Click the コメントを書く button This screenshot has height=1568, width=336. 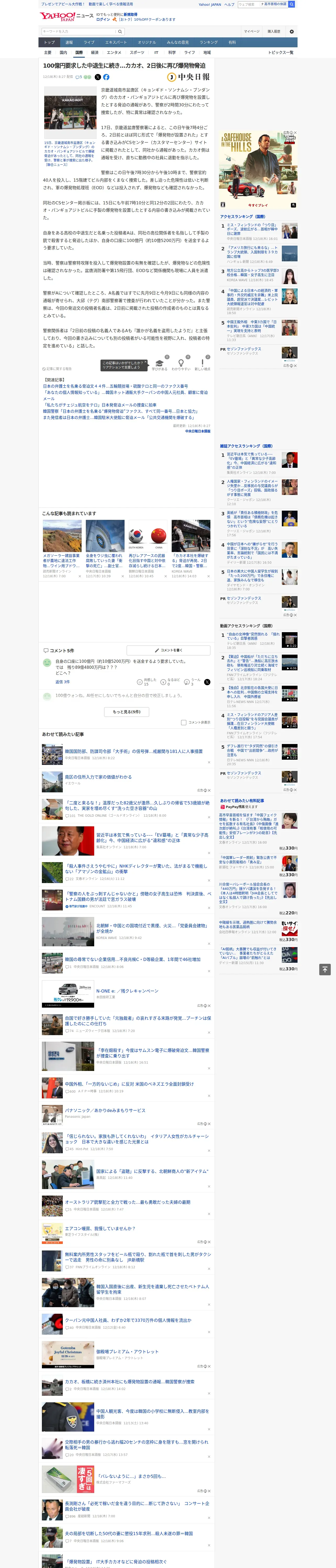(x=169, y=650)
